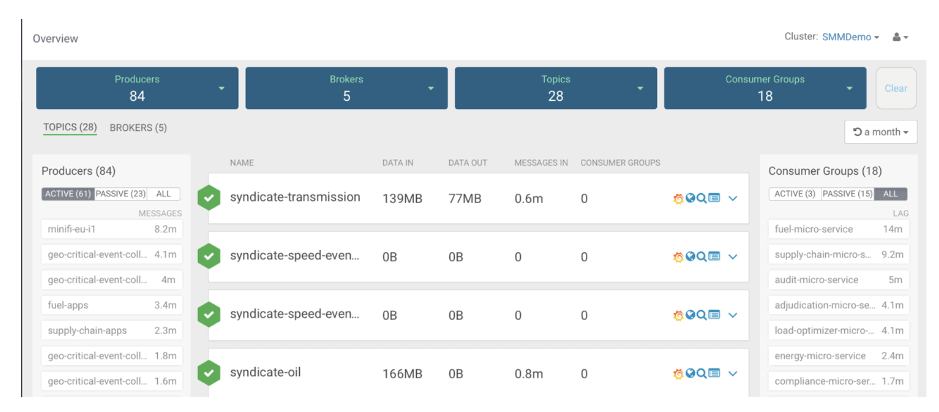The image size is (939, 412).
Task: Open user account menu icon
Action: (899, 37)
